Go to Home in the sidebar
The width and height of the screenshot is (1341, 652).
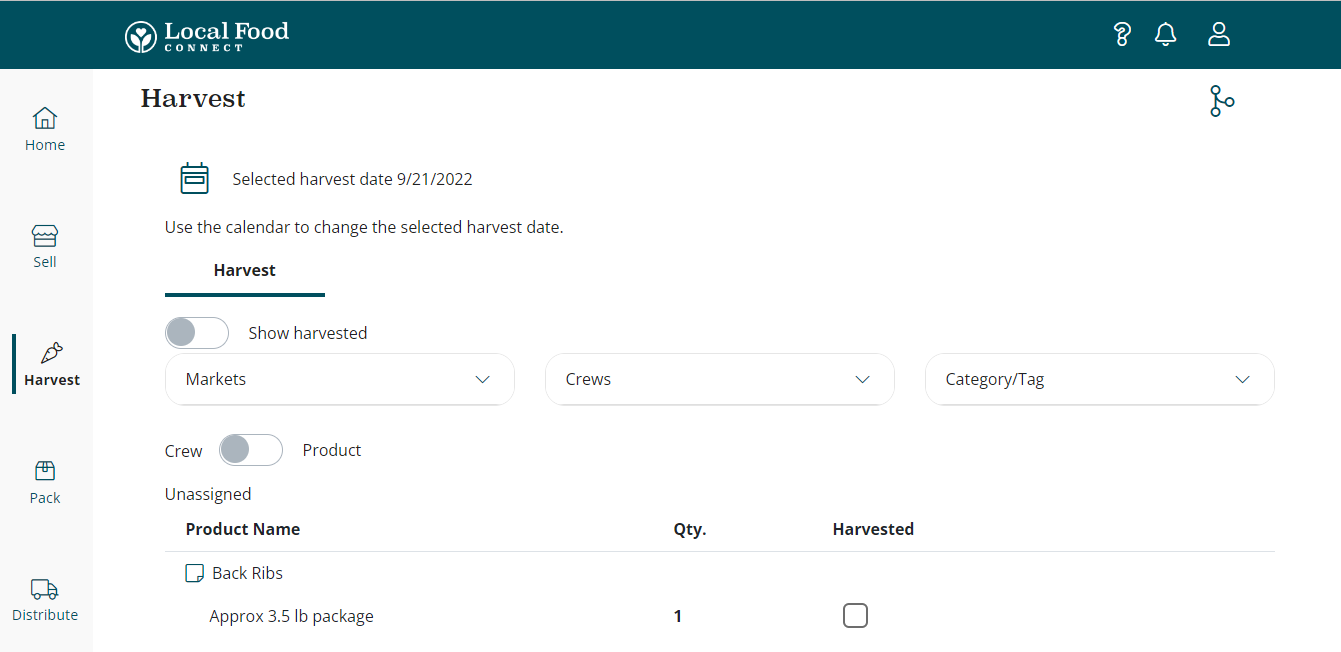45,130
